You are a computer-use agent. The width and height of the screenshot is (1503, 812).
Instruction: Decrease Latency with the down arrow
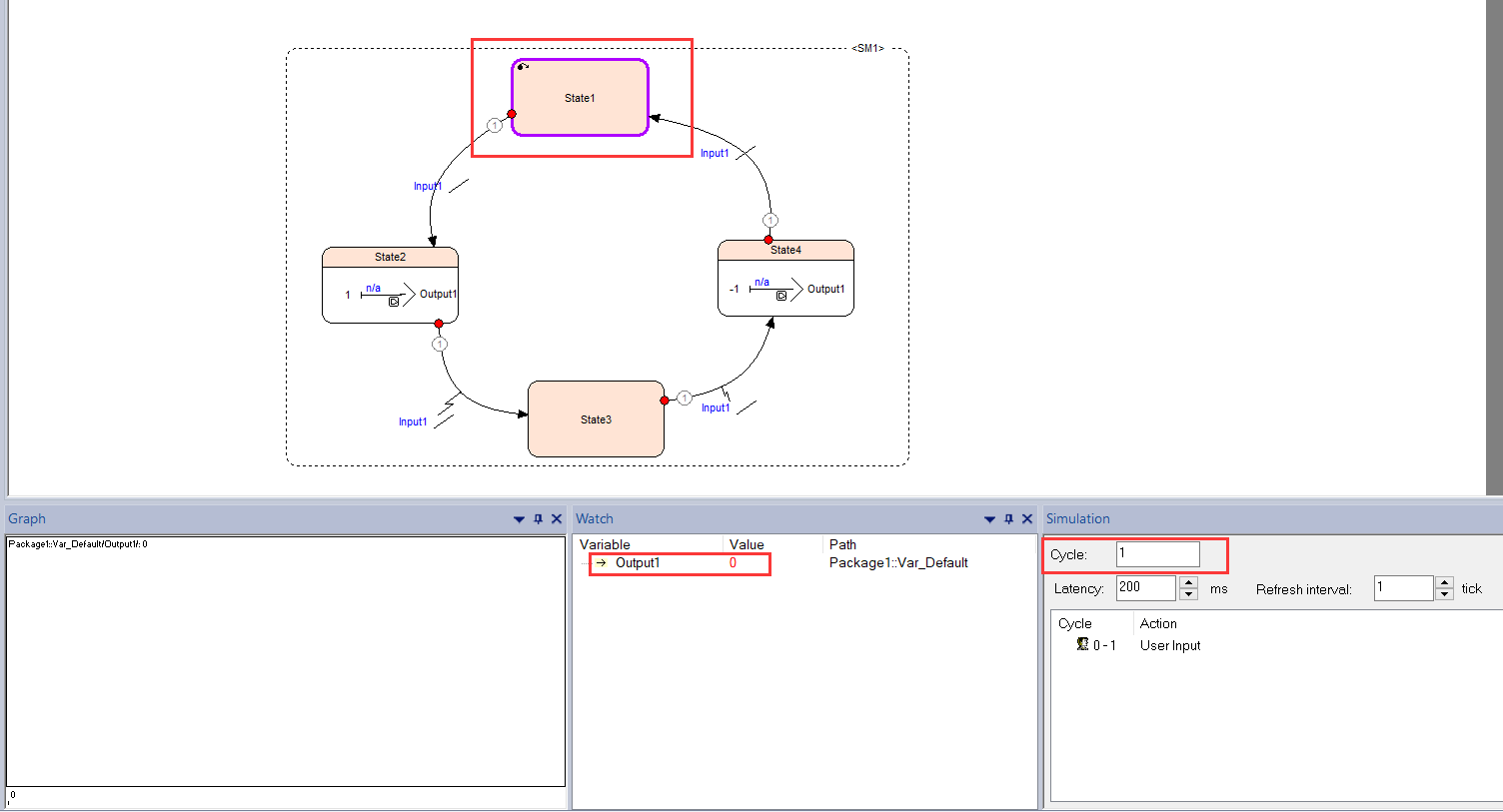pyautogui.click(x=1188, y=594)
